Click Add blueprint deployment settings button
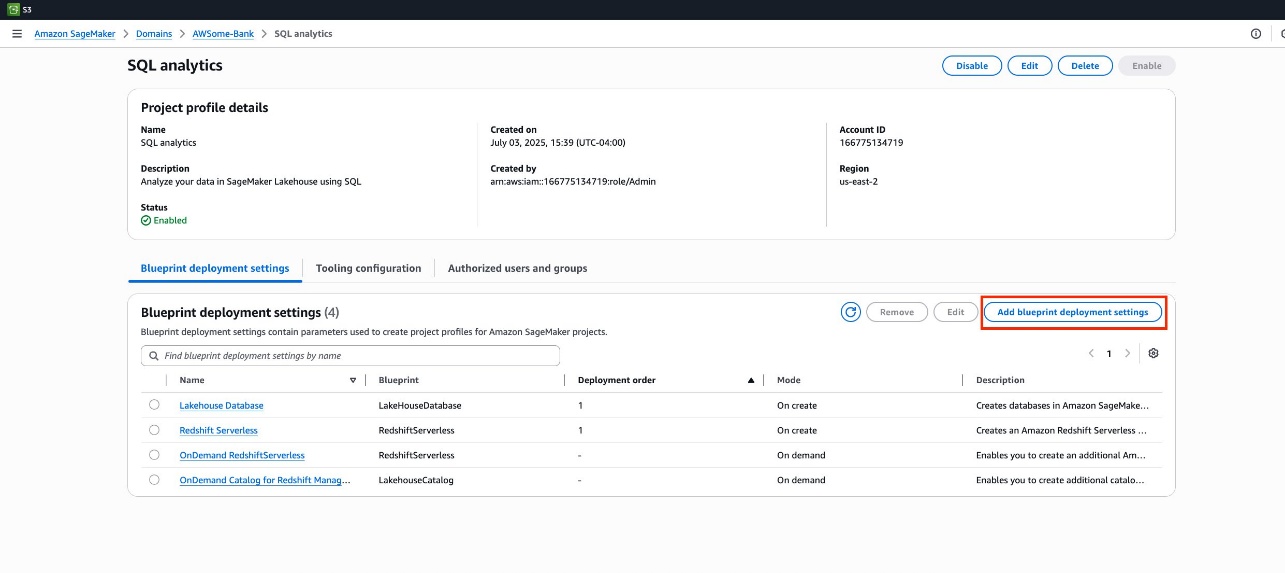The image size is (1285, 573). [1073, 312]
